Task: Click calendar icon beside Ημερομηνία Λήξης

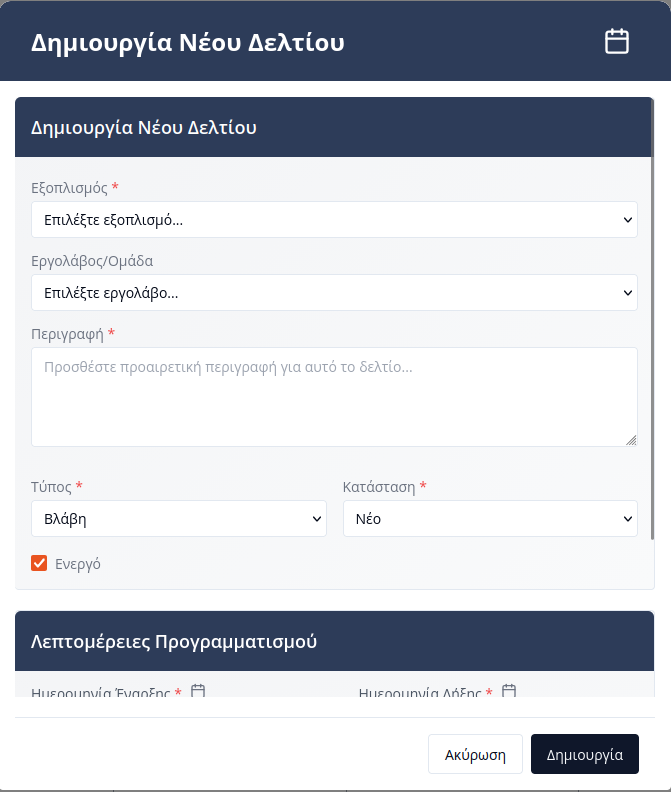Action: (x=508, y=691)
